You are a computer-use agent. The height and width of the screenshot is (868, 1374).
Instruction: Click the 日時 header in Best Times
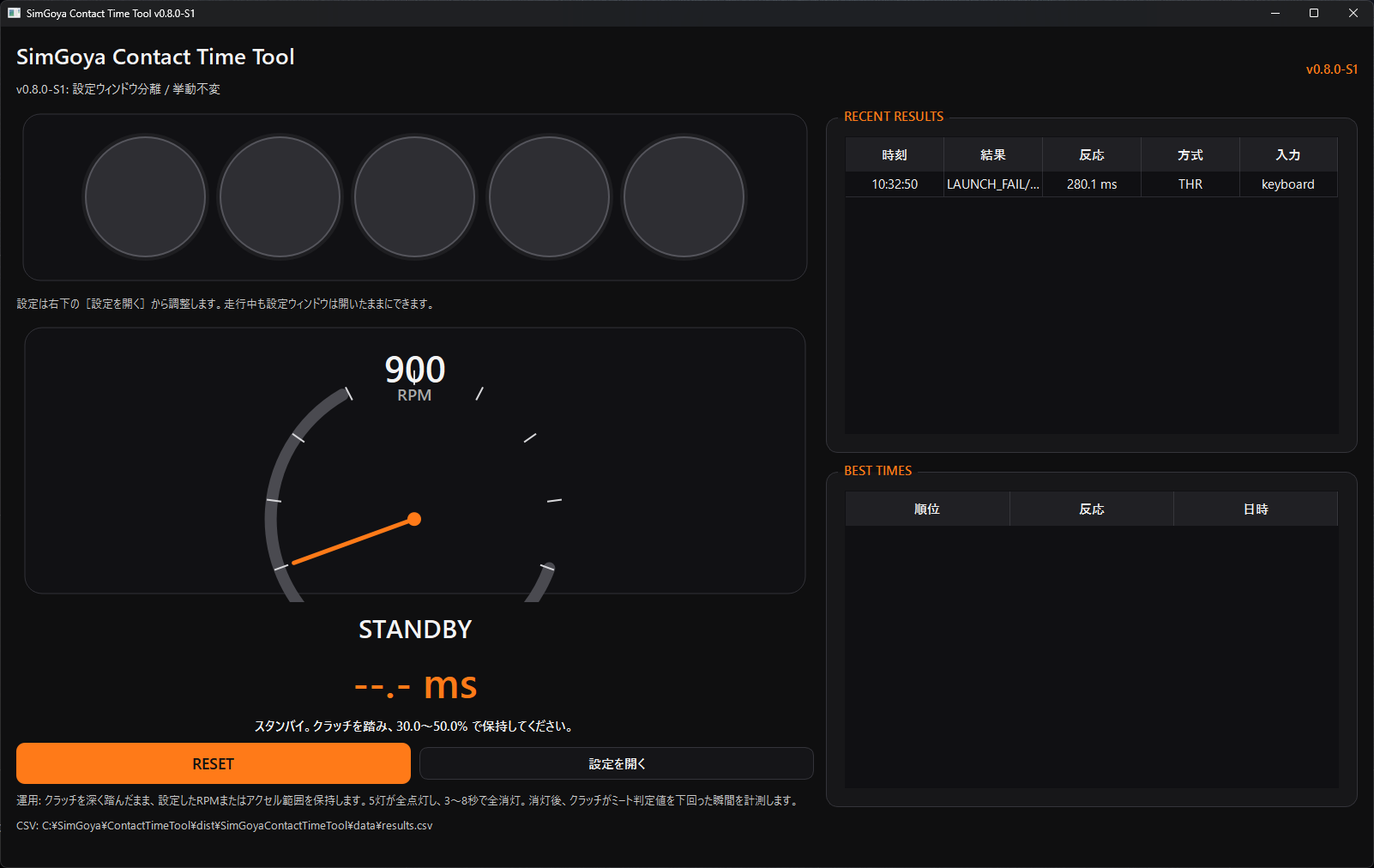pos(1256,509)
